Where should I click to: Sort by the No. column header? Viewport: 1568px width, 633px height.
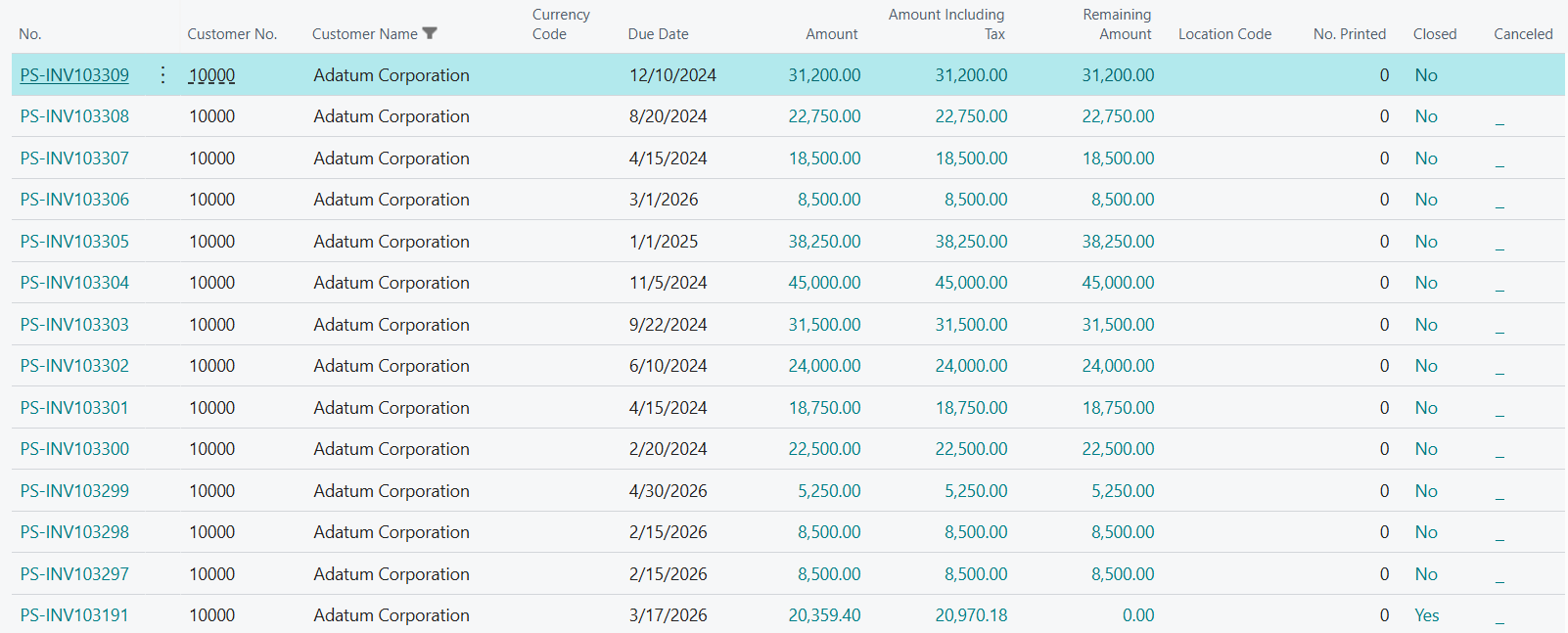tap(30, 34)
